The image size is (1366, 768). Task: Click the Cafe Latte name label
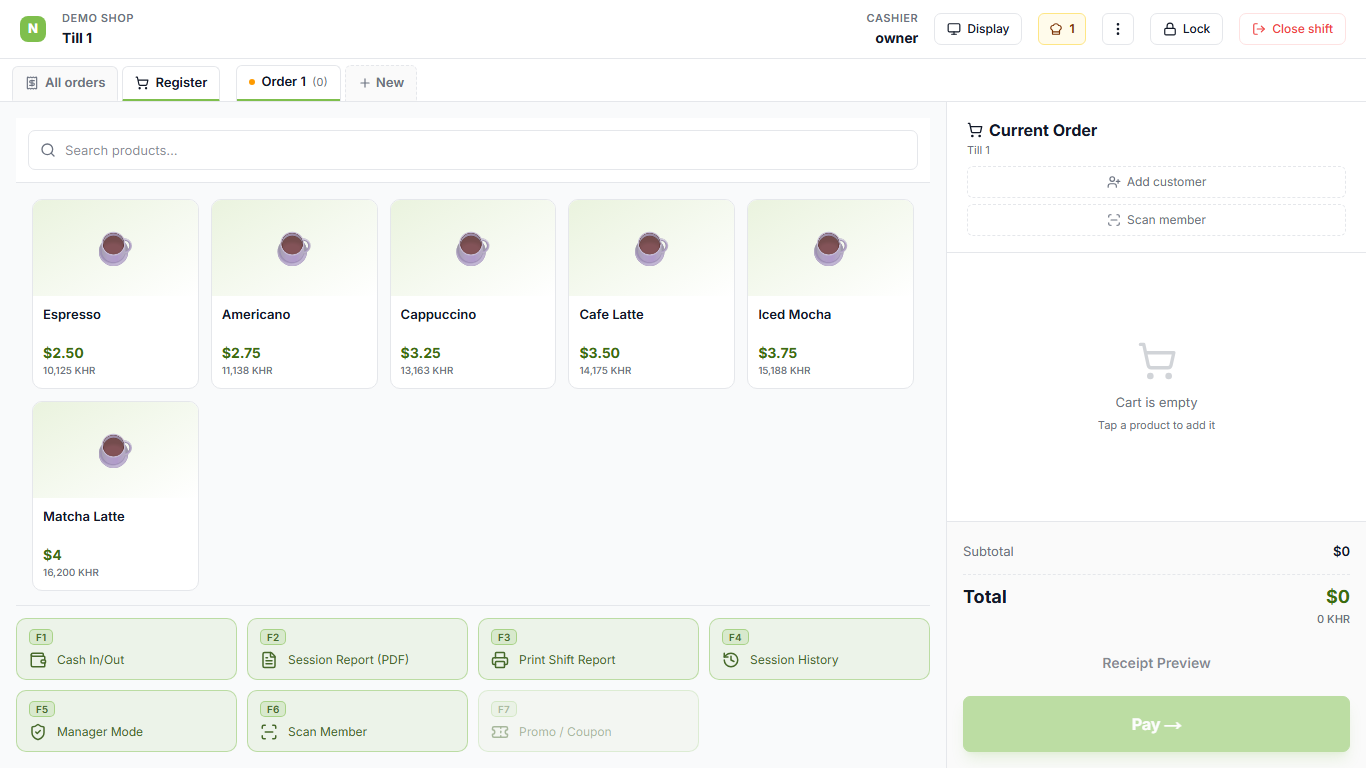(x=612, y=314)
